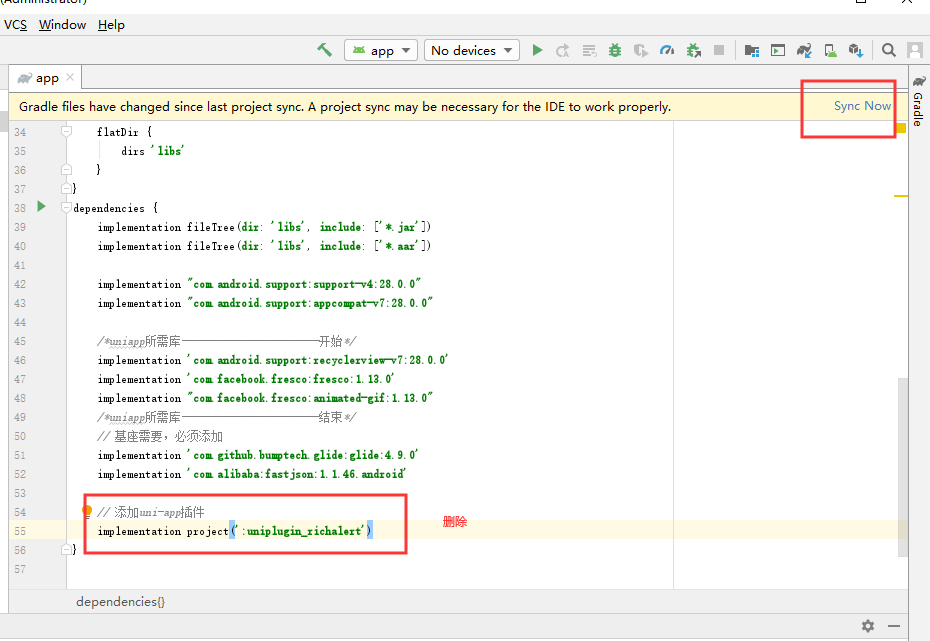Screen dimensions: 930x641
Task: Click fold end marker at line 36
Action: [66, 170]
